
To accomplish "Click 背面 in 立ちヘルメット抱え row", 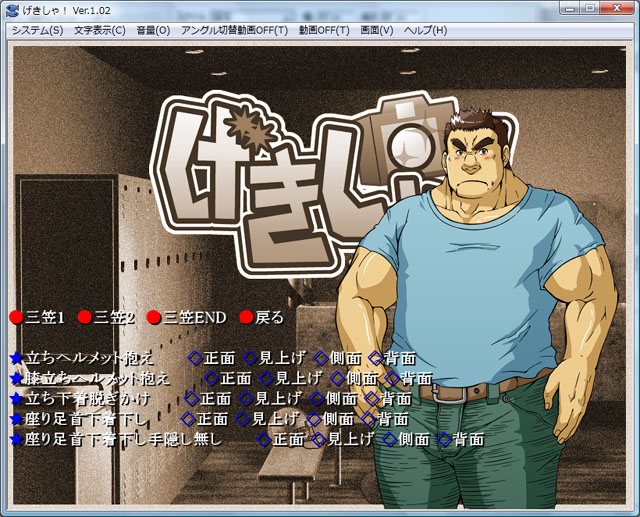I will [x=392, y=358].
